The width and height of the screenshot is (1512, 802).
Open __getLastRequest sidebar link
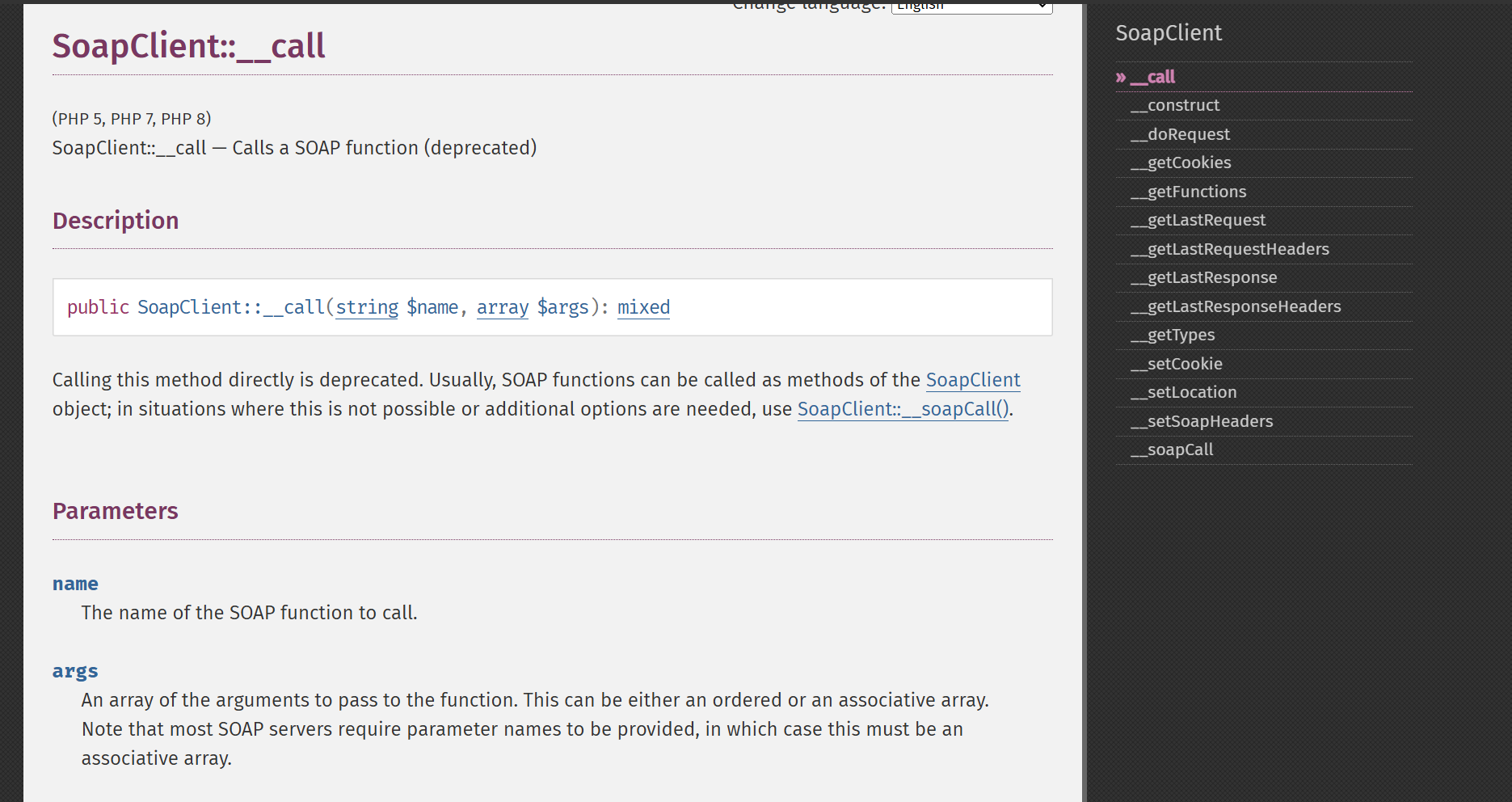click(1198, 220)
